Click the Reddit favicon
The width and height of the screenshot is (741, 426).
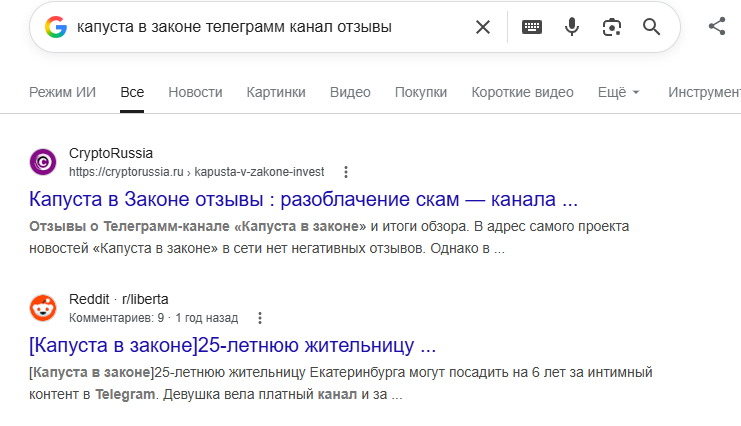(x=43, y=308)
